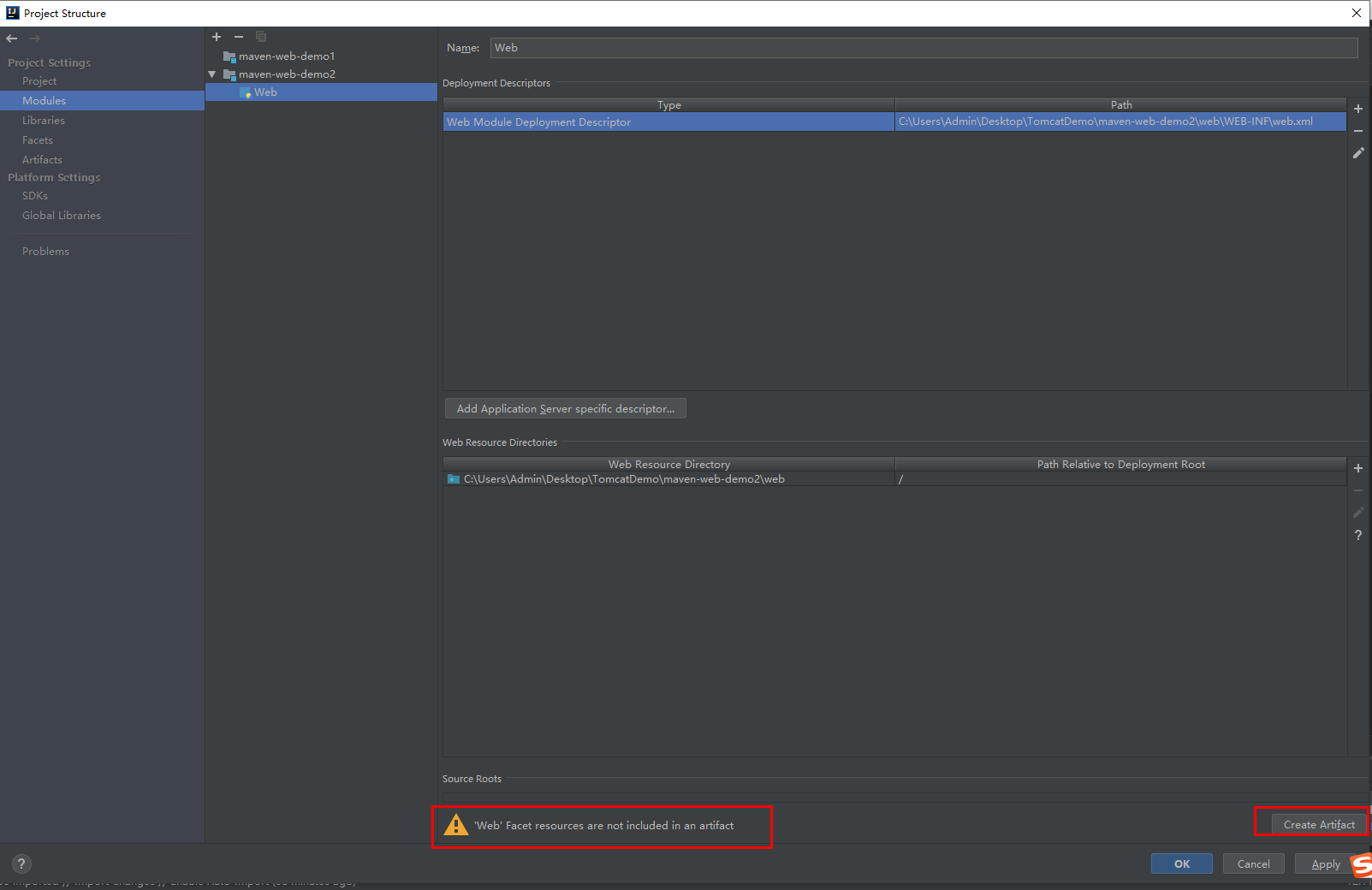
Task: Click the back navigation arrow
Action: (11, 38)
